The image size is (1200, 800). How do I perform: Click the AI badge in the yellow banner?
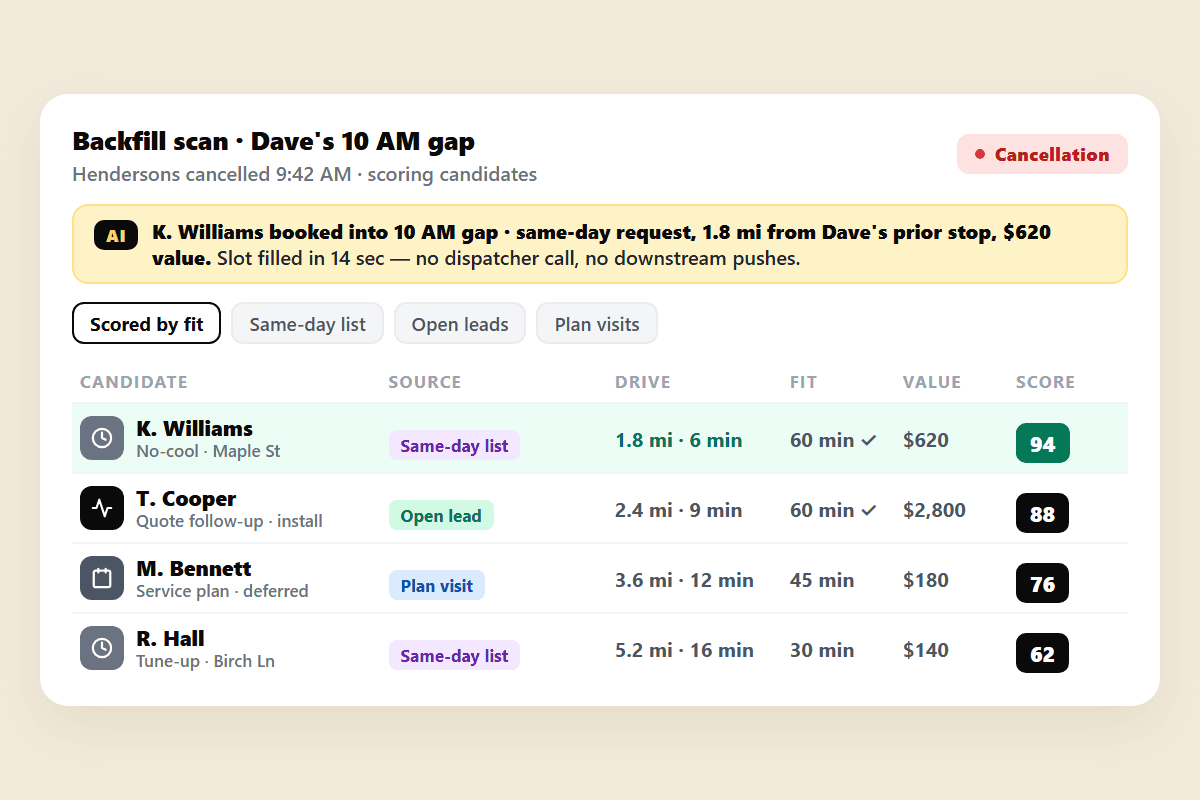(116, 235)
